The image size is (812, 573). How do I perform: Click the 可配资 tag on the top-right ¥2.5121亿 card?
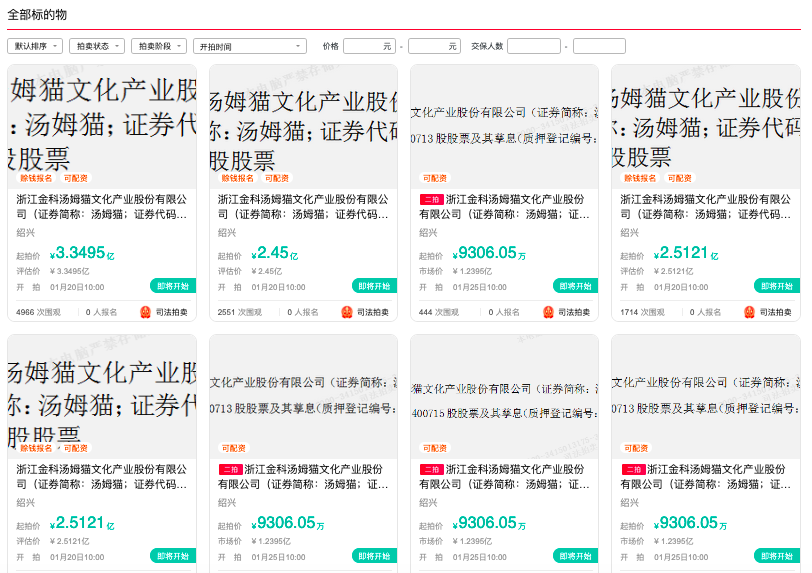point(677,178)
